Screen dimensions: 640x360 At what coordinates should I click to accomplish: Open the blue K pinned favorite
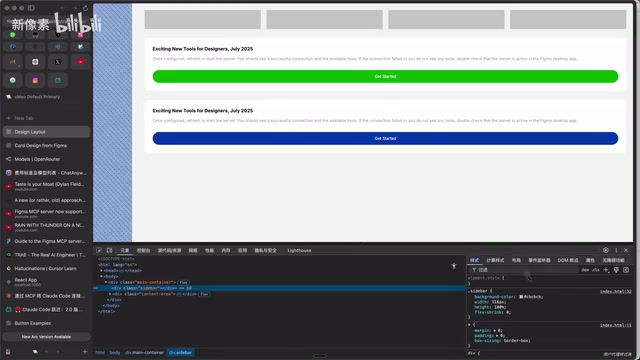pyautogui.click(x=80, y=47)
